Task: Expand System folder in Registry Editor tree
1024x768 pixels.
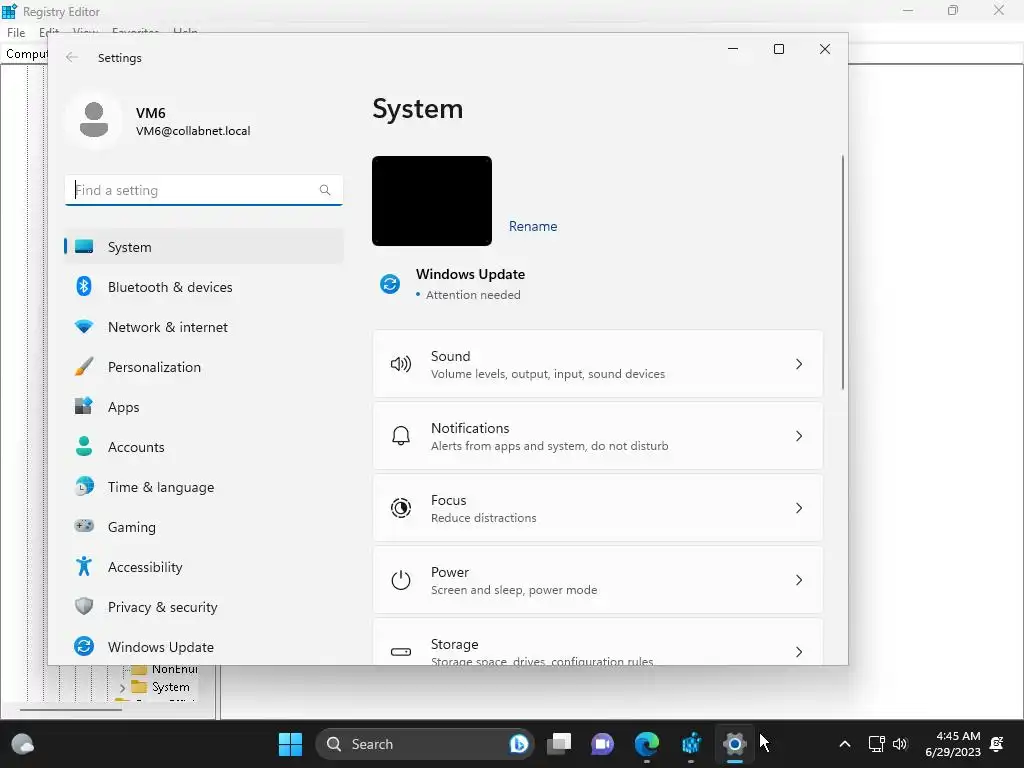Action: coord(122,688)
